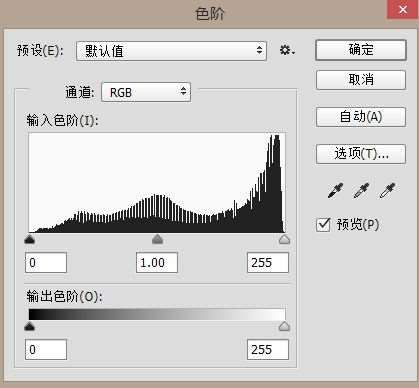419x388 pixels.
Task: Open the 通道 RGB channel dropdown
Action: (146, 92)
